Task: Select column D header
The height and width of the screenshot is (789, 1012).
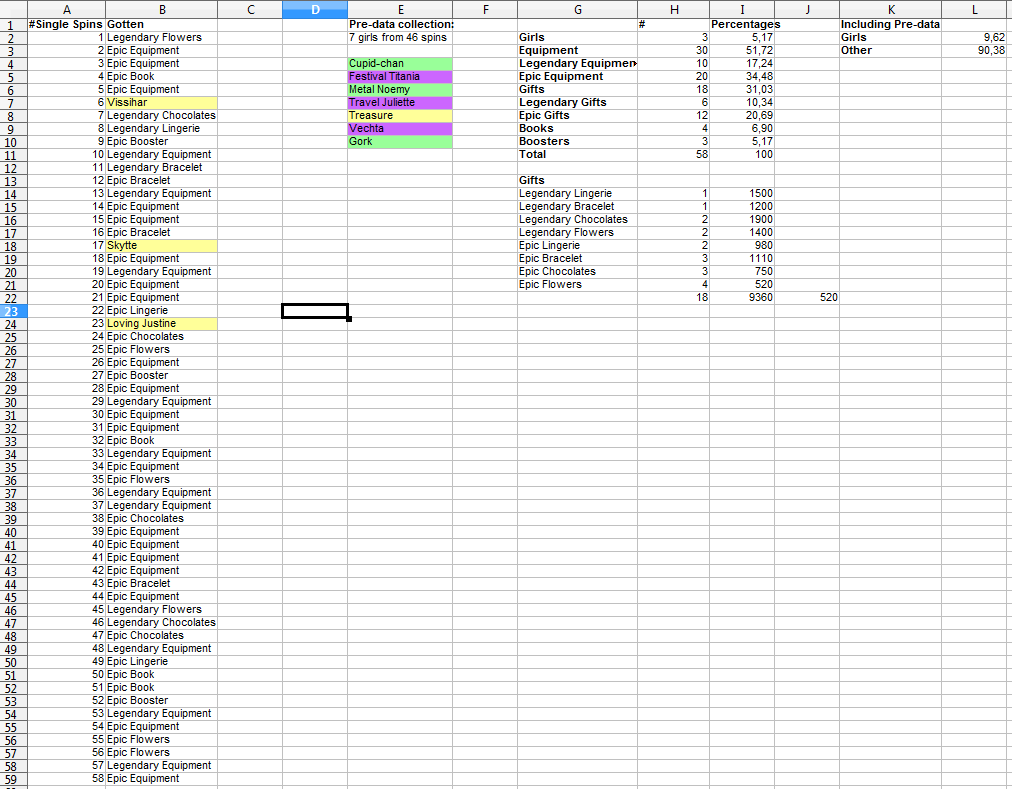Action: [x=314, y=9]
